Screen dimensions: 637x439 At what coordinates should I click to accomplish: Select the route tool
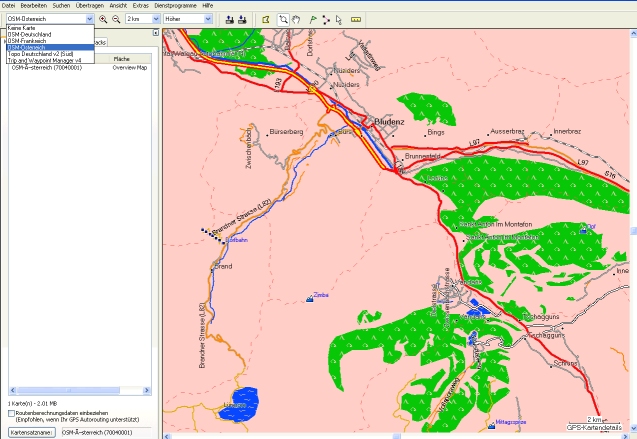click(x=326, y=19)
